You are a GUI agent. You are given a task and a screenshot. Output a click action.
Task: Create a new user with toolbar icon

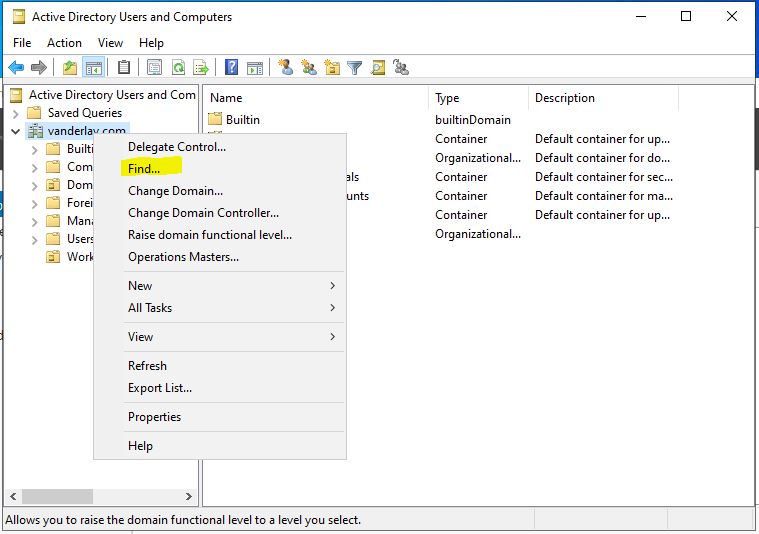[x=286, y=67]
